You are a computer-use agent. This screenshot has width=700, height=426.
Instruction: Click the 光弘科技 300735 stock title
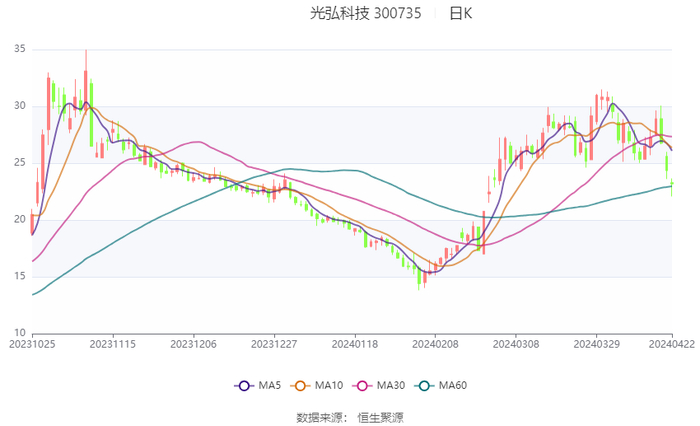pos(365,14)
